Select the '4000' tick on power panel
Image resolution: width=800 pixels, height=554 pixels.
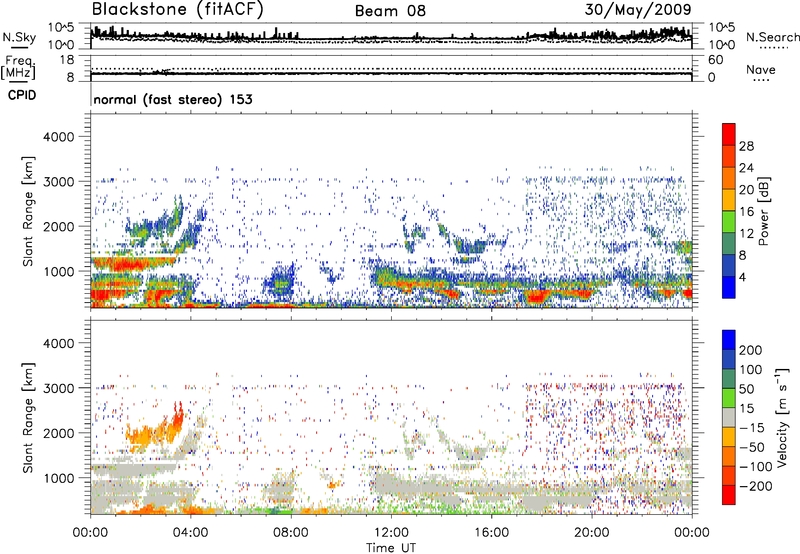pyautogui.click(x=58, y=137)
